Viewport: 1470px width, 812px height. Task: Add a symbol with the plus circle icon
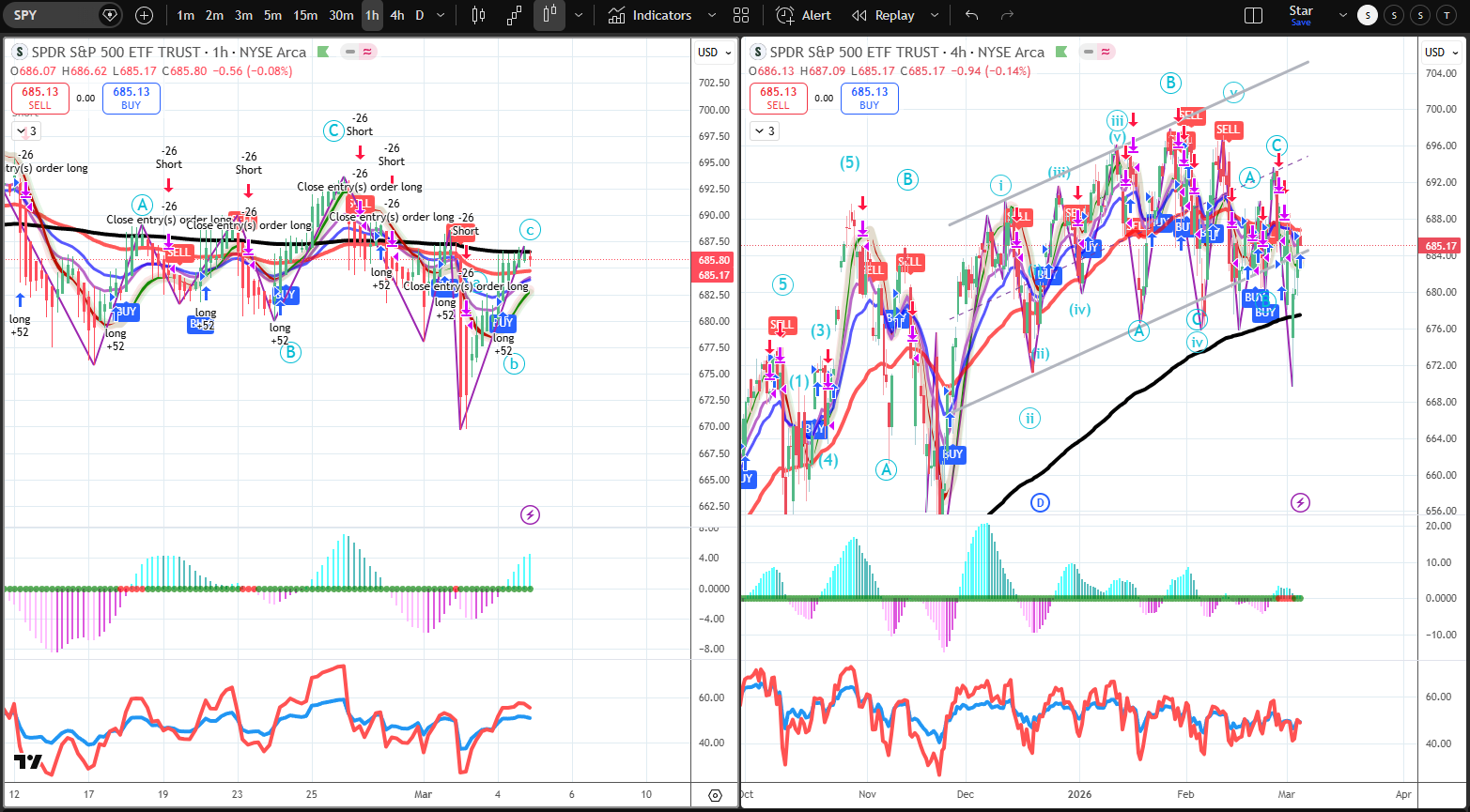pos(144,15)
